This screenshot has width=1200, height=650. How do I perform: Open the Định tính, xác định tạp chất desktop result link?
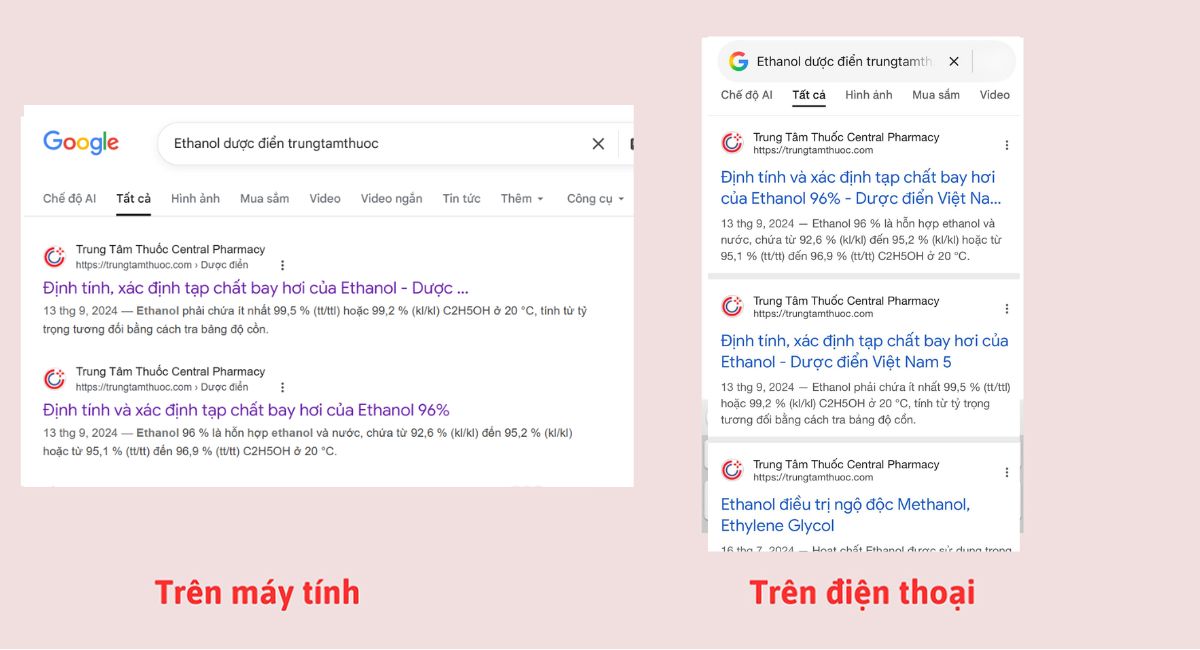click(250, 287)
